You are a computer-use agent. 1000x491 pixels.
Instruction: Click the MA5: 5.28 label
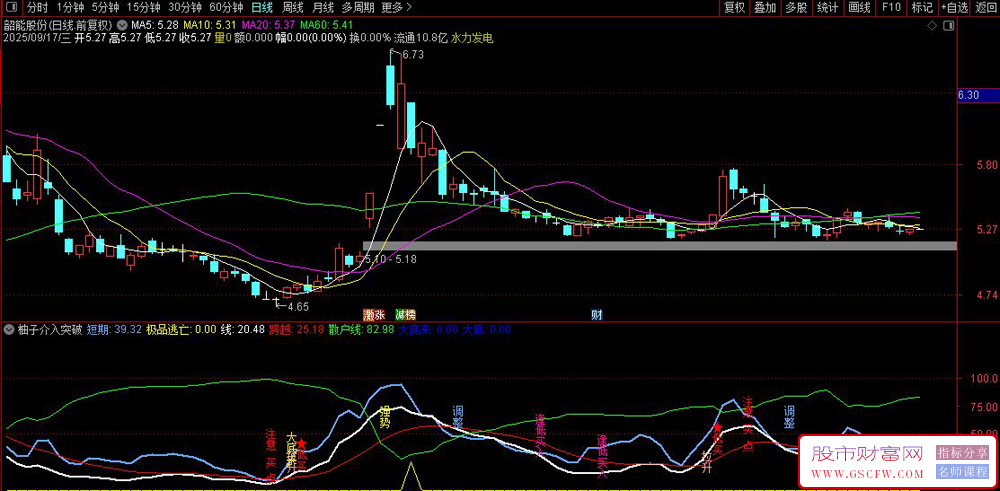(x=154, y=26)
